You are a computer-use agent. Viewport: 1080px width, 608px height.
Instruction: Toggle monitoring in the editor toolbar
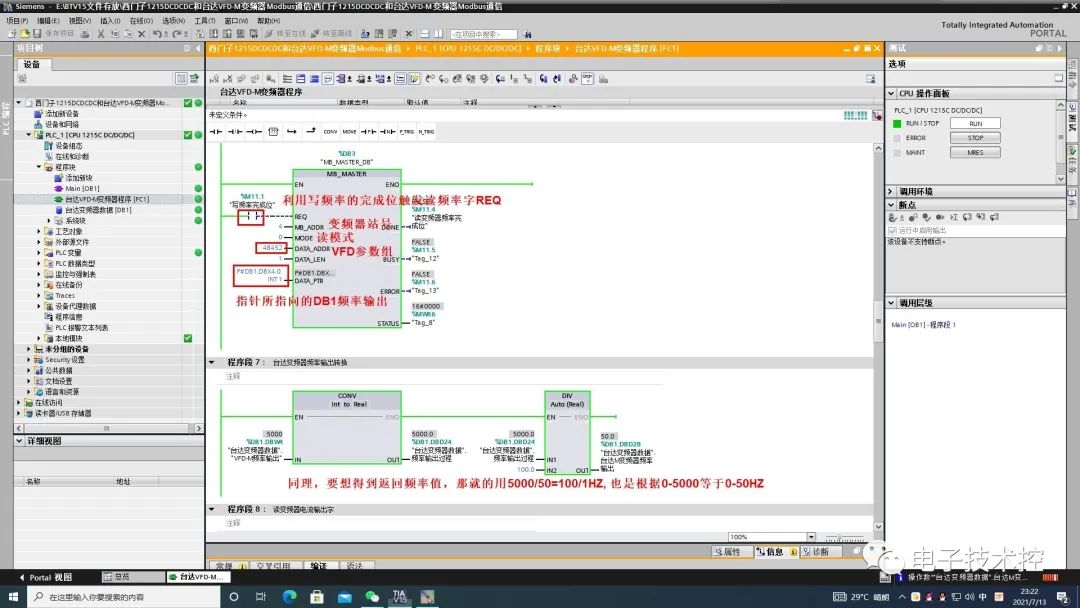587,79
